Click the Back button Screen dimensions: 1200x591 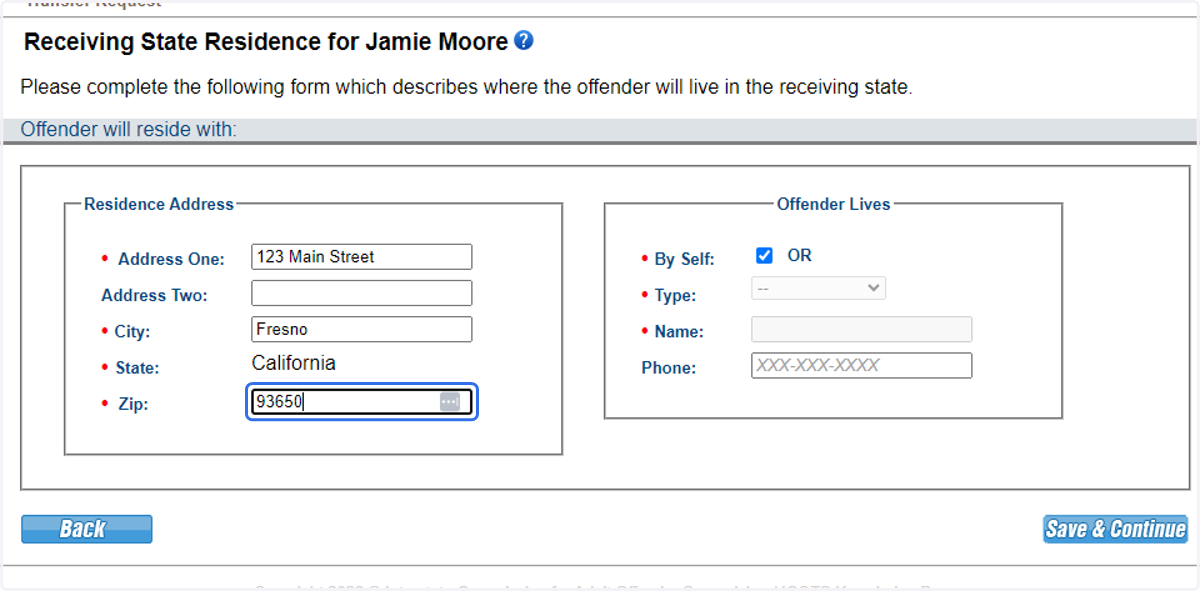point(87,529)
